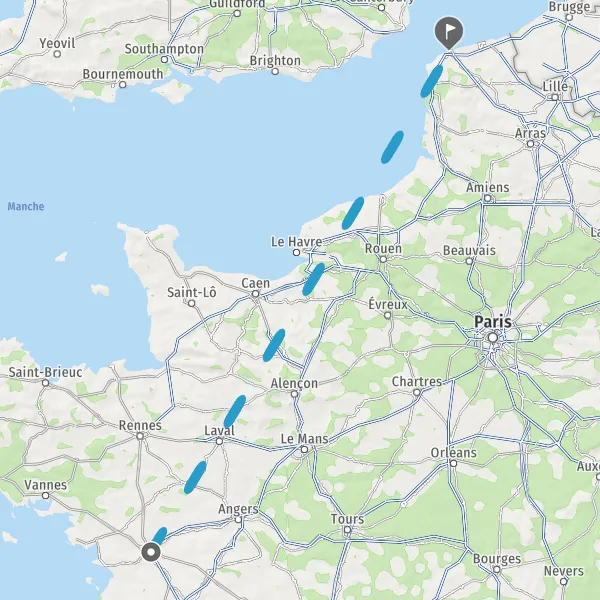Click the Manche sea label
Viewport: 600px width, 600px height.
pyautogui.click(x=26, y=207)
